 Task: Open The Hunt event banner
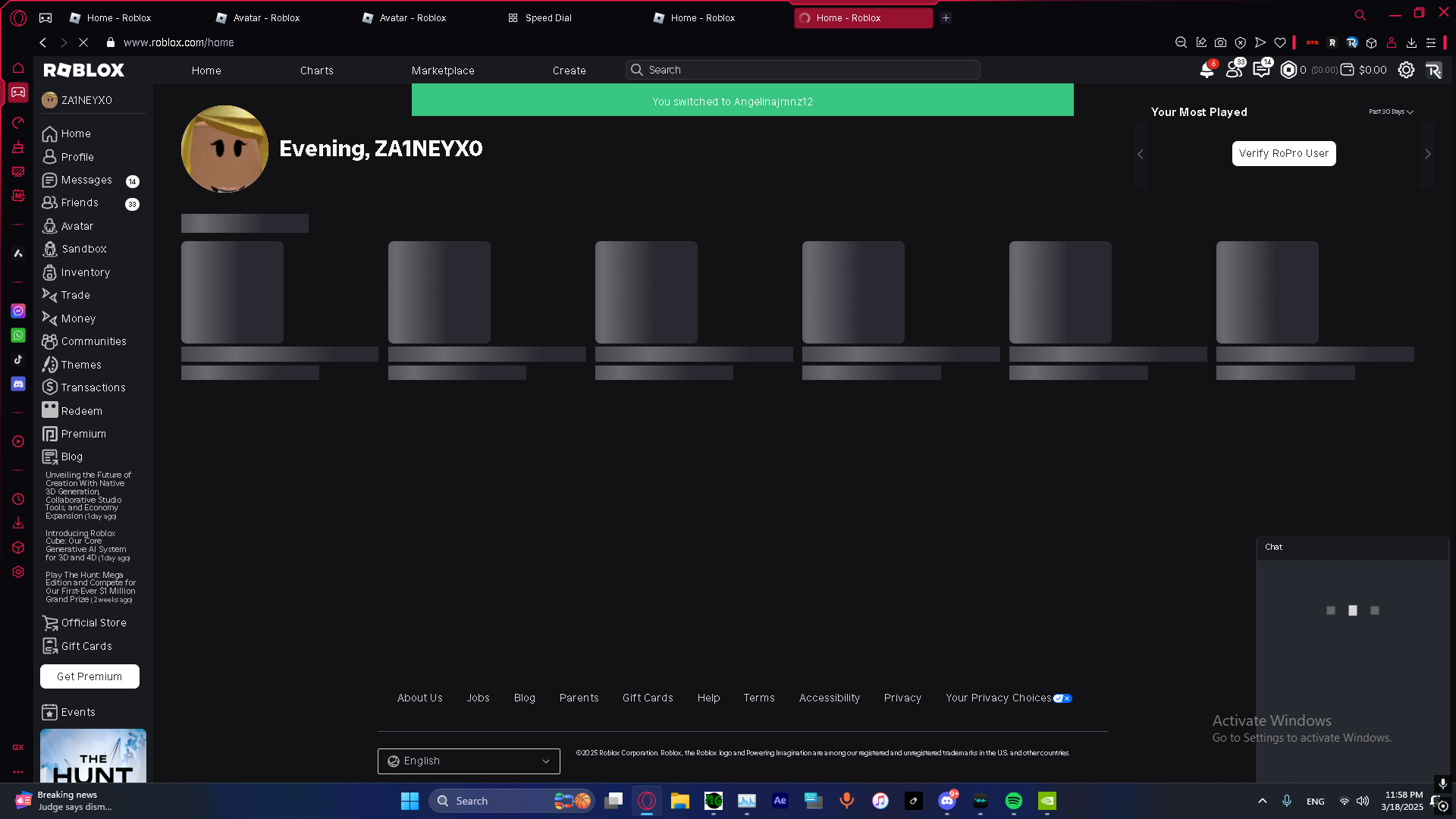tap(93, 755)
